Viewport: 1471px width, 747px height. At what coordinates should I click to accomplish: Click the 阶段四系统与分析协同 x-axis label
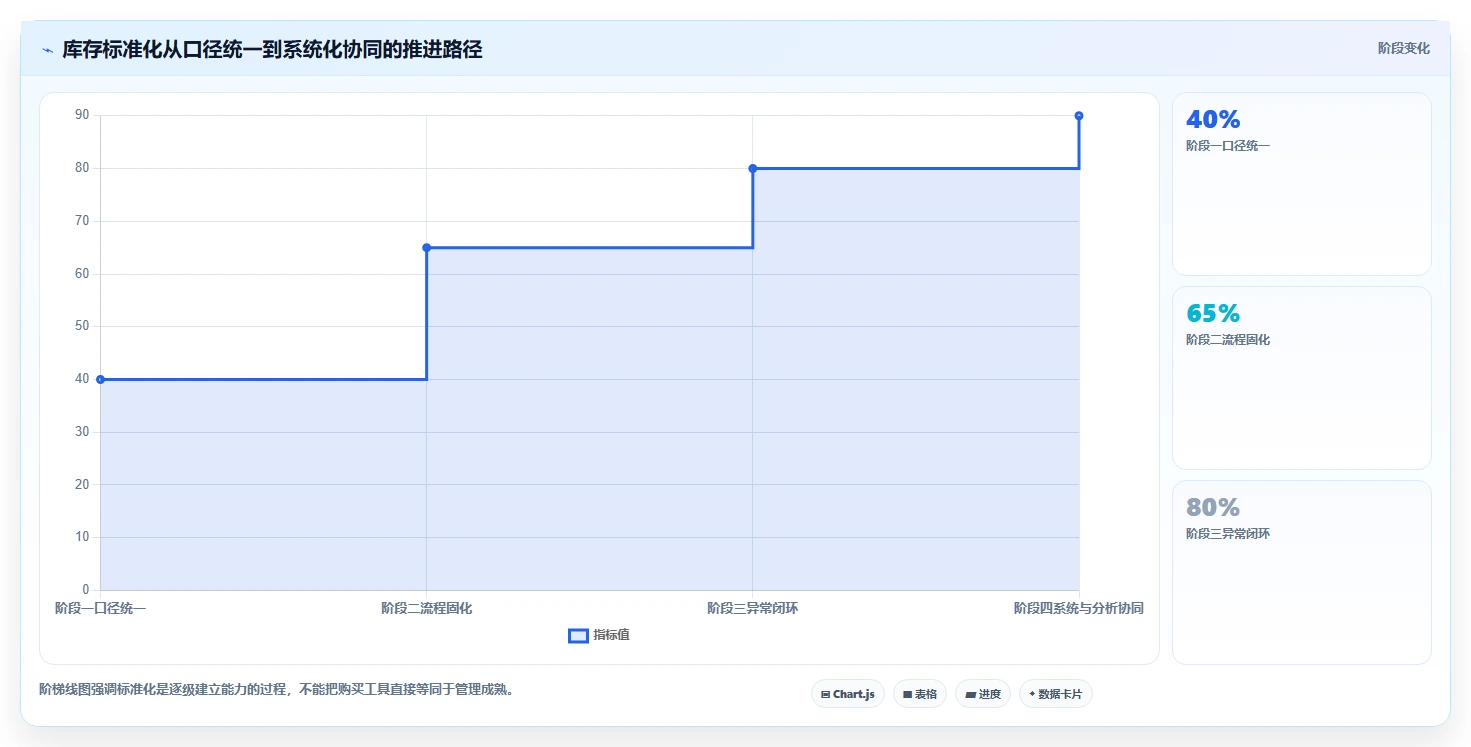point(1079,608)
